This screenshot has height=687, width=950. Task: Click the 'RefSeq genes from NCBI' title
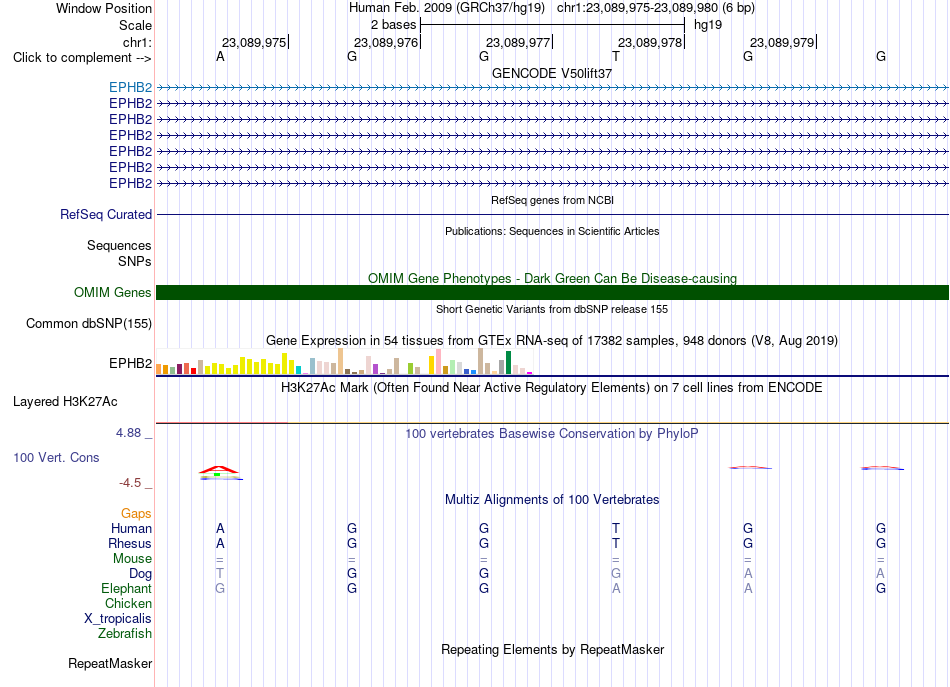click(552, 200)
